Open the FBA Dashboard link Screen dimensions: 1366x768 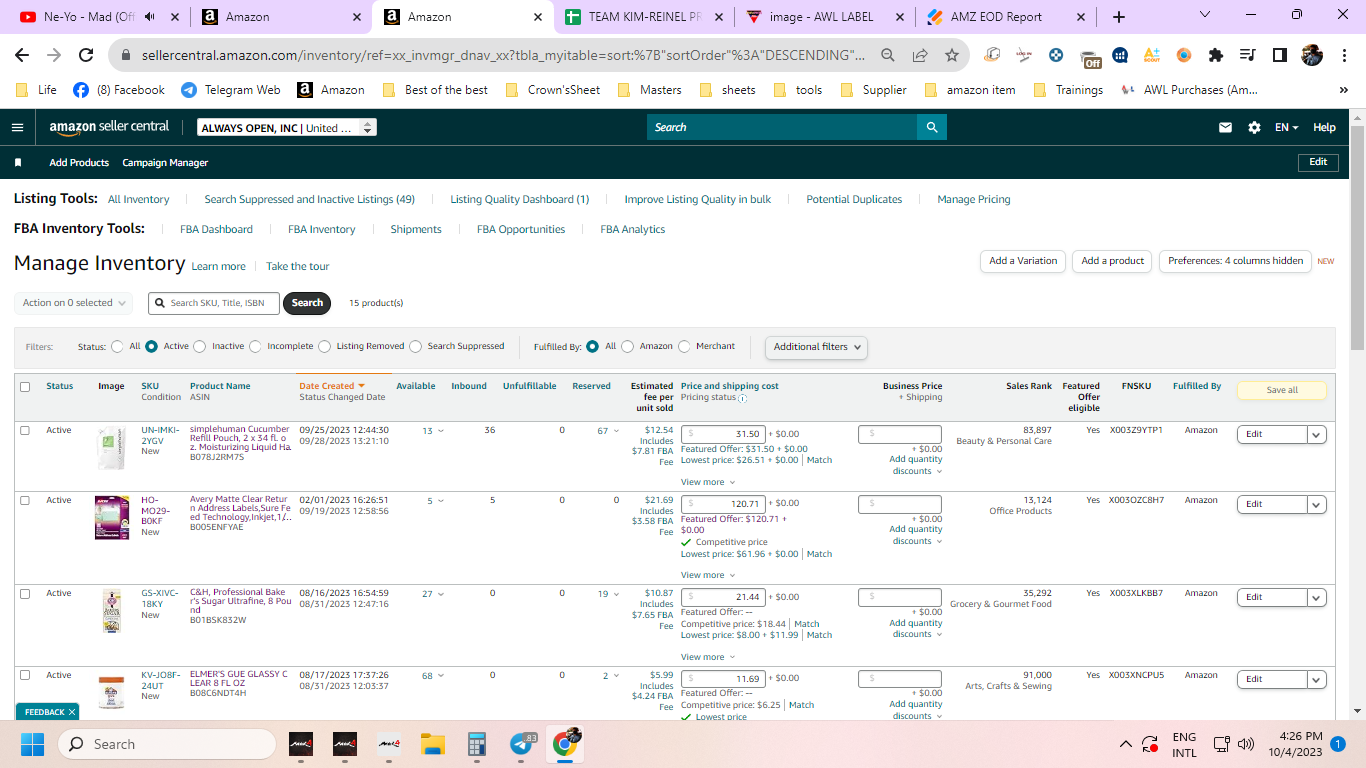click(216, 229)
